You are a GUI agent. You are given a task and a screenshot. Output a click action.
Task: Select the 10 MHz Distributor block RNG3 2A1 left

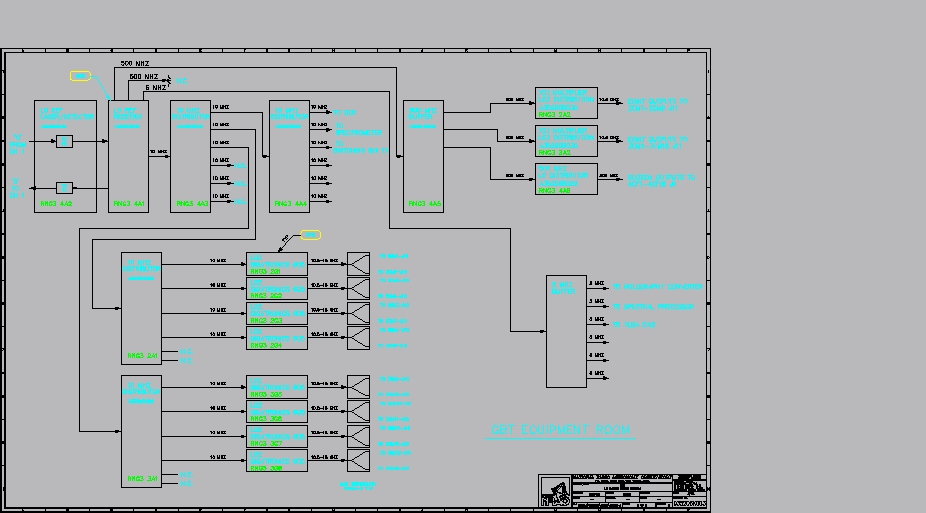[141, 308]
